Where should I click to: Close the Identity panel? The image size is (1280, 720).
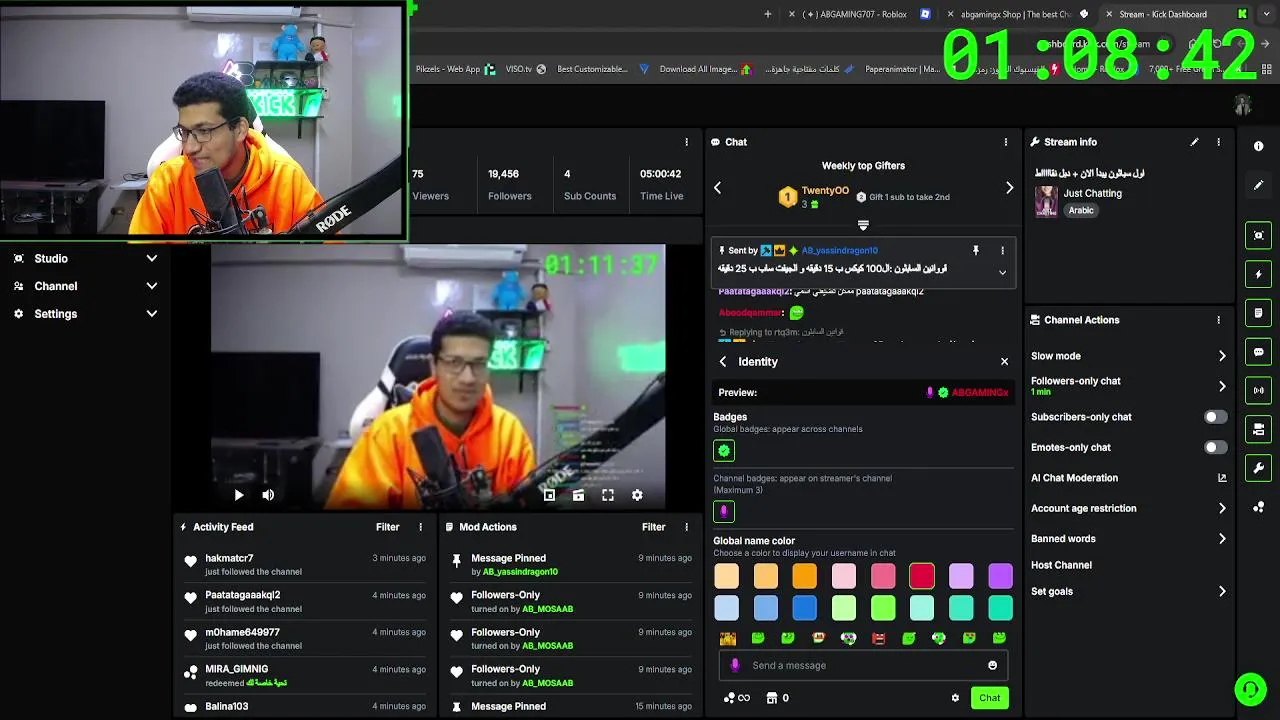point(1004,362)
